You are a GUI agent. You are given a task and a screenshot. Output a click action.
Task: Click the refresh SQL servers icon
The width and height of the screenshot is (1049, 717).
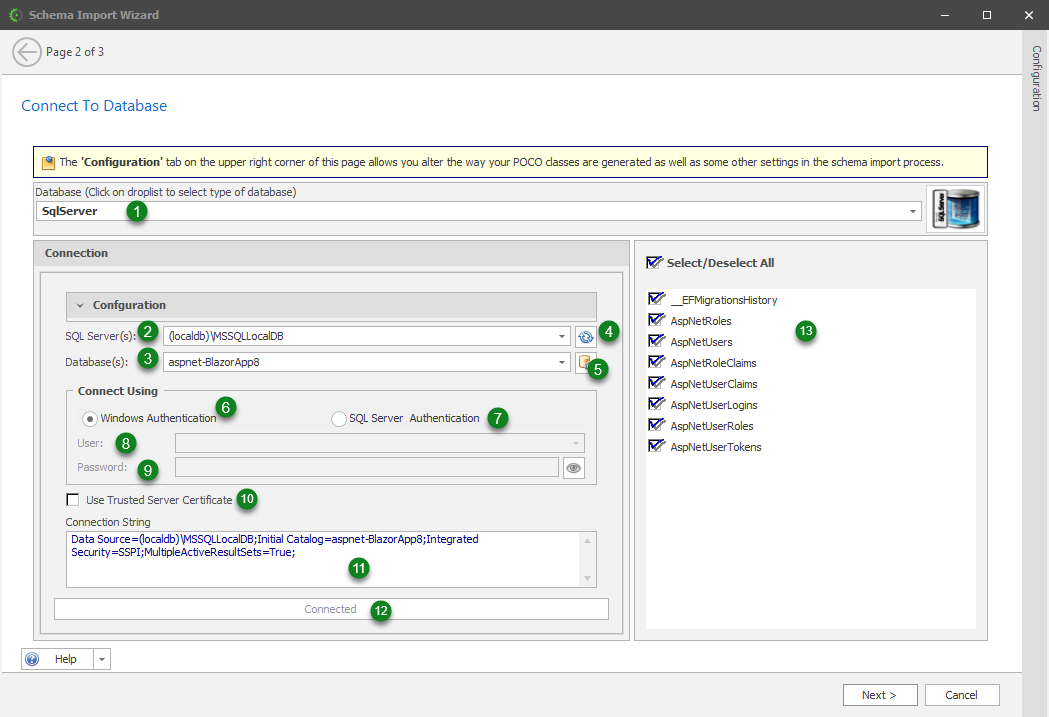pyautogui.click(x=586, y=336)
